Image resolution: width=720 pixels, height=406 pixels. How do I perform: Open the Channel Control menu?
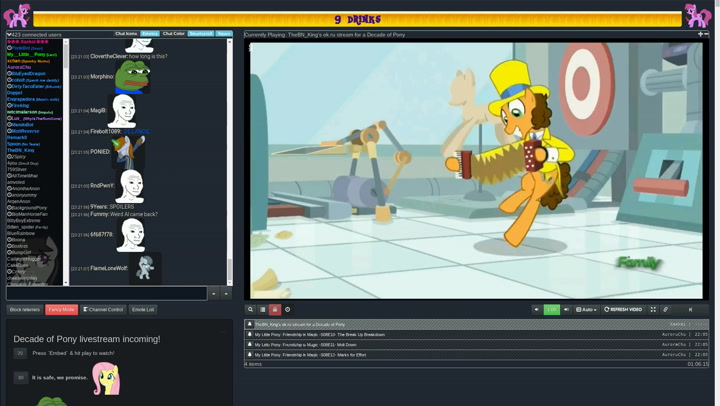[103, 310]
